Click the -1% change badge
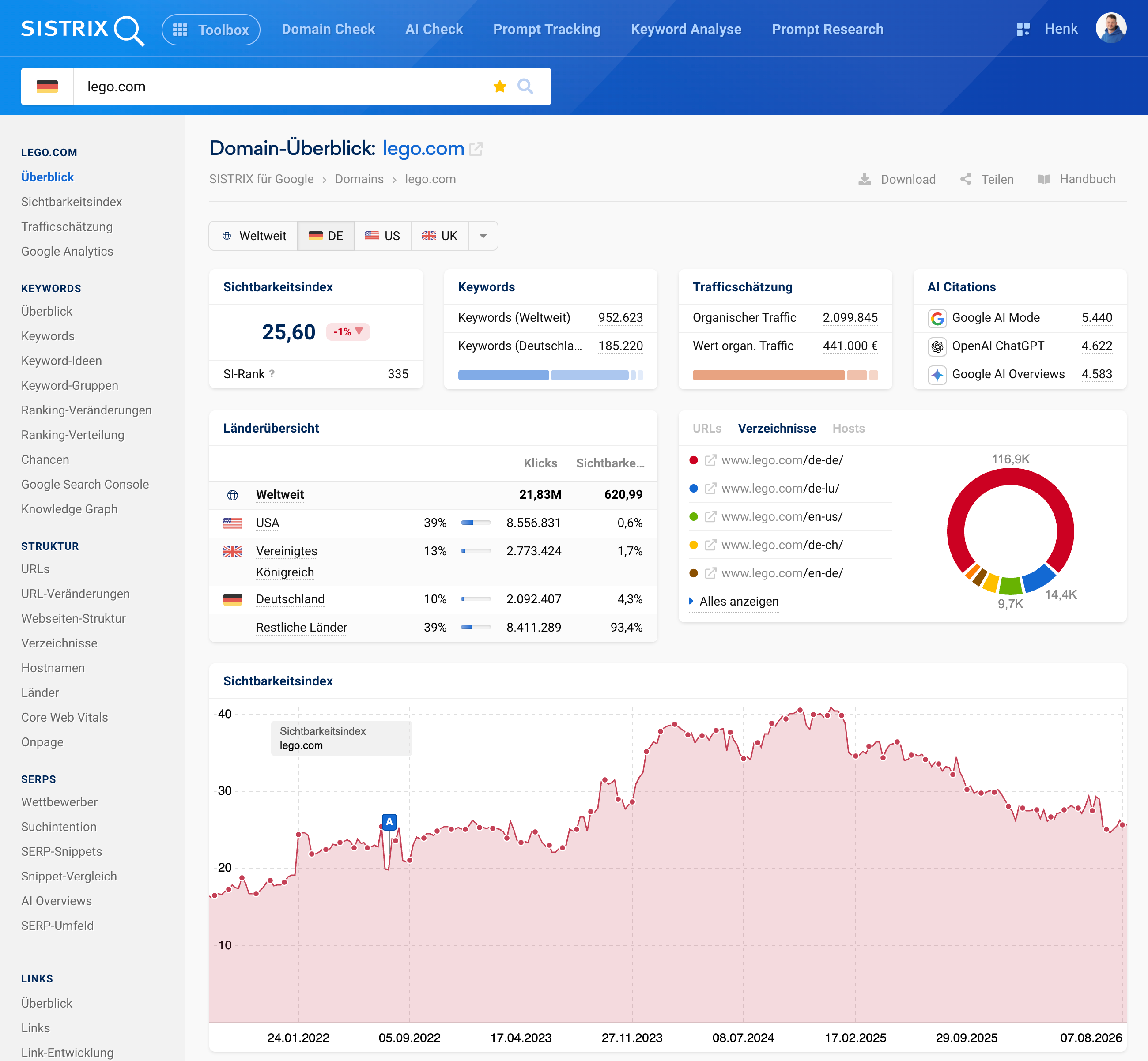The height and width of the screenshot is (1061, 1148). pos(348,332)
